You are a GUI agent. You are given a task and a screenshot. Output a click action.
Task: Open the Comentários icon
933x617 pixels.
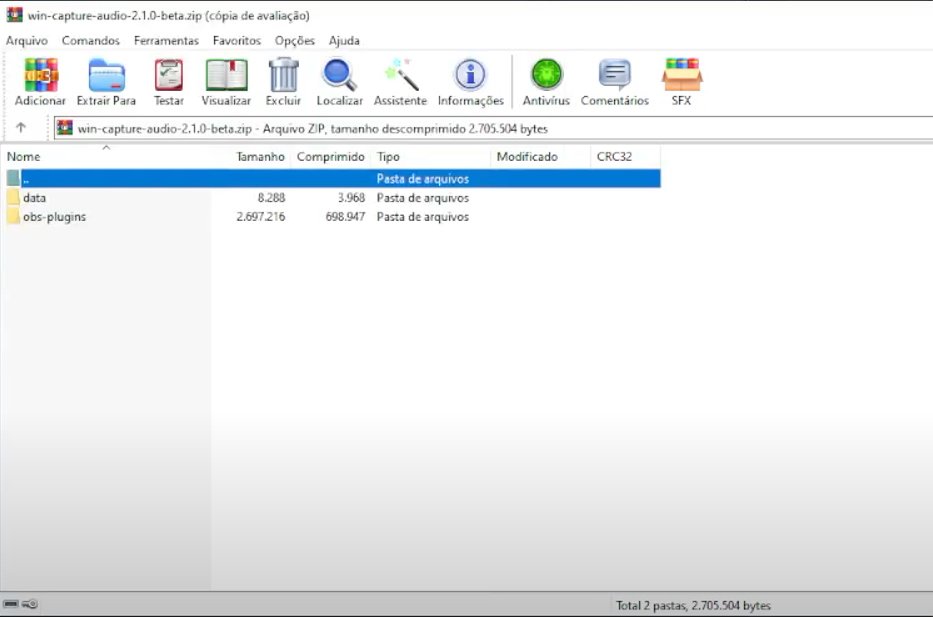pyautogui.click(x=615, y=75)
